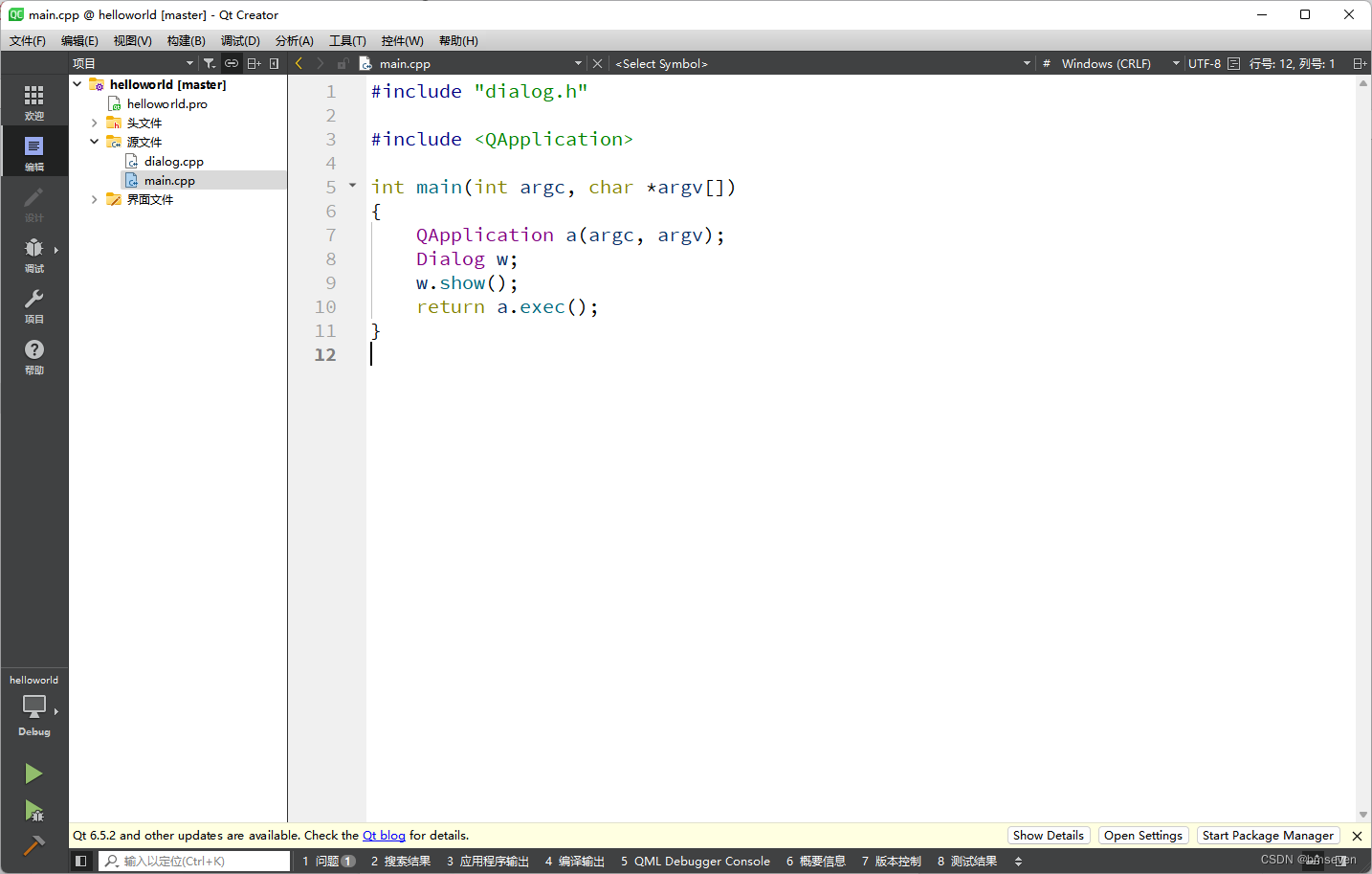The image size is (1372, 874).
Task: Open the 1 问题 issues pane
Action: click(328, 861)
